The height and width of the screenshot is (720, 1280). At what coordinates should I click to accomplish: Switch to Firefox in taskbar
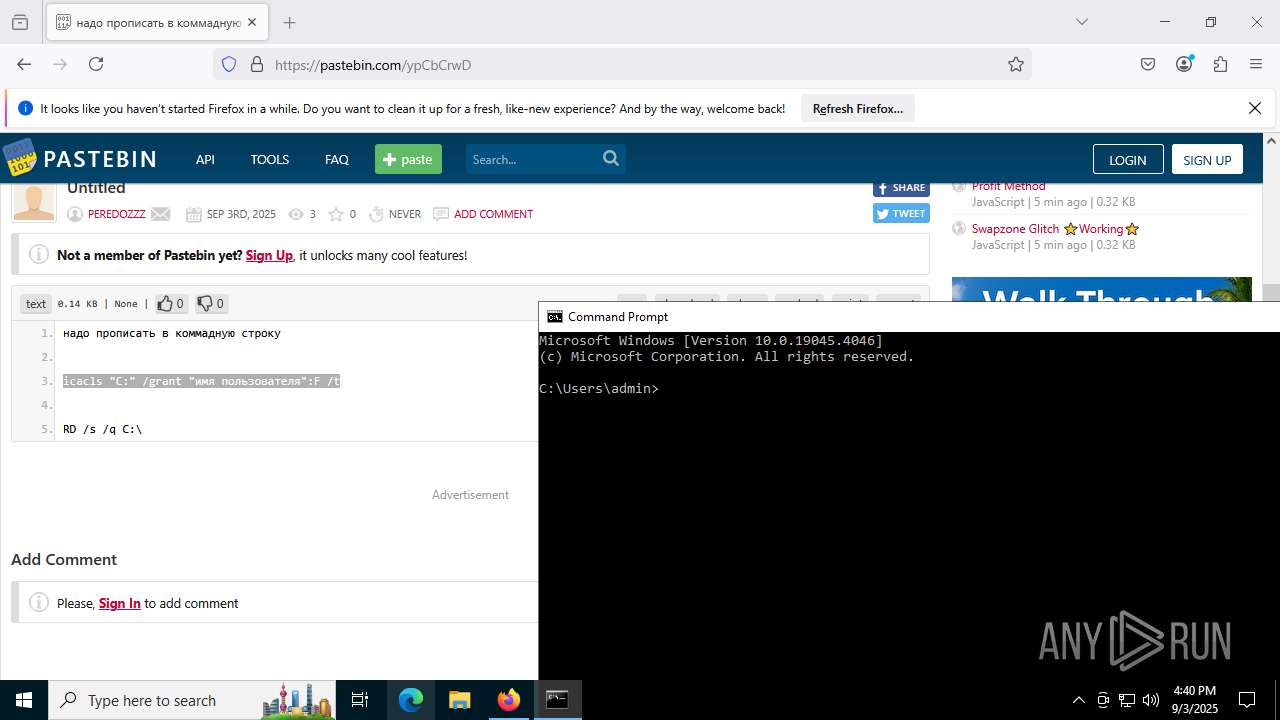[508, 700]
